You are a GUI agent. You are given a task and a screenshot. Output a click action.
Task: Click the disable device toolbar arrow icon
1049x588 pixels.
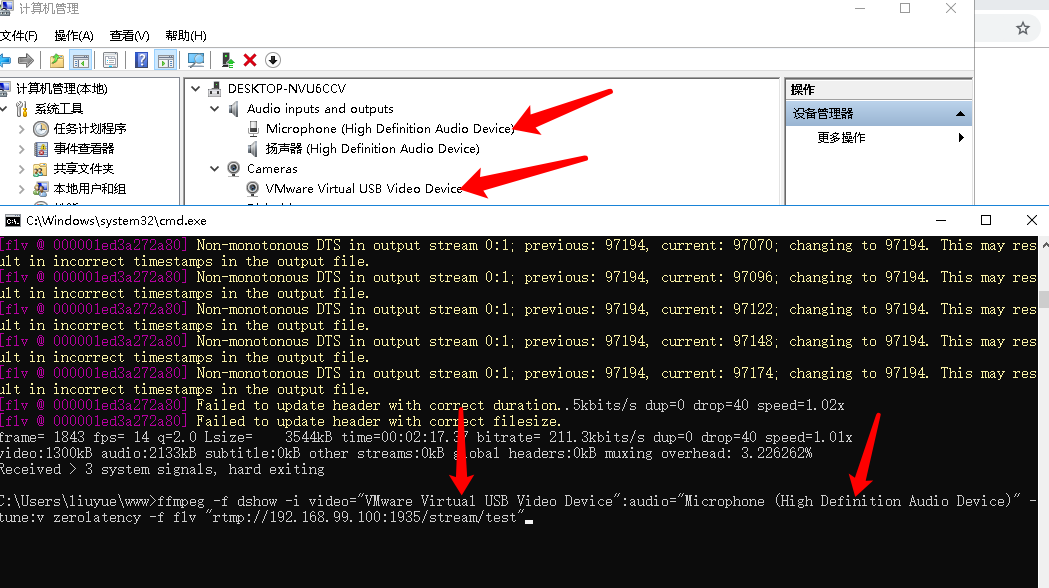(271, 60)
